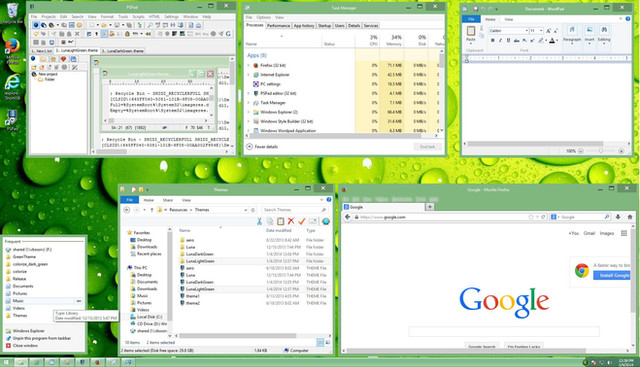Viewport: 640px width, 367px height.
Task: Click WordPad Italic button
Action: coord(500,40)
